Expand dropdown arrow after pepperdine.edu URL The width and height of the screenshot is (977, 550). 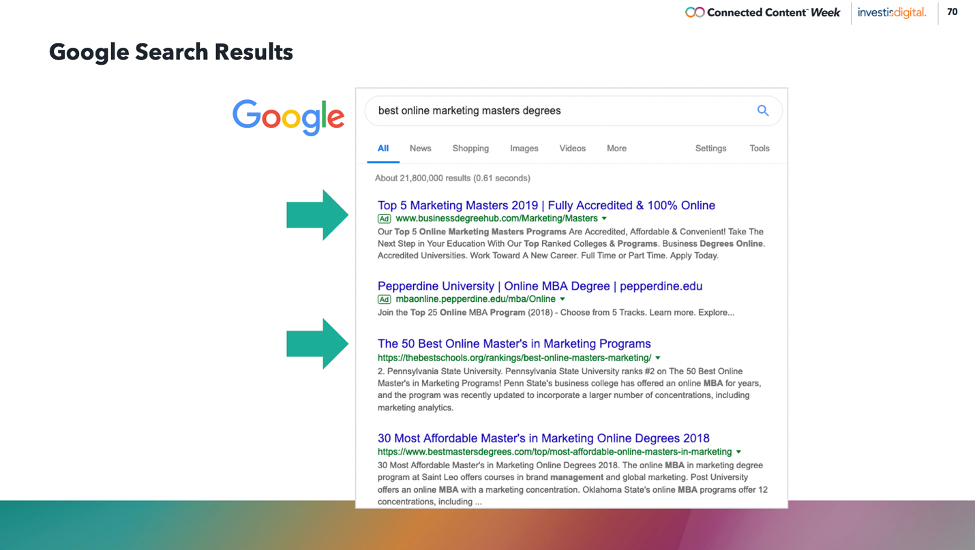[563, 299]
